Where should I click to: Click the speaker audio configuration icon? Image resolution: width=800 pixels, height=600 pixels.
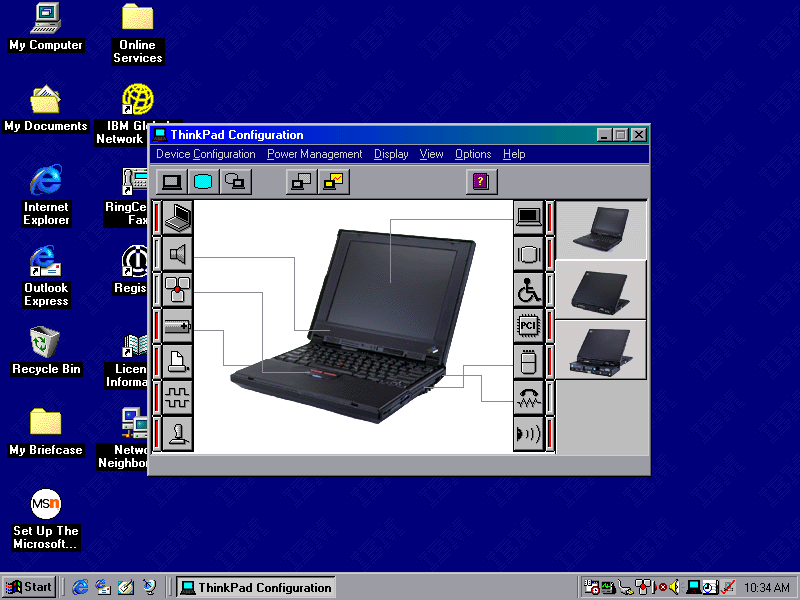[x=177, y=254]
